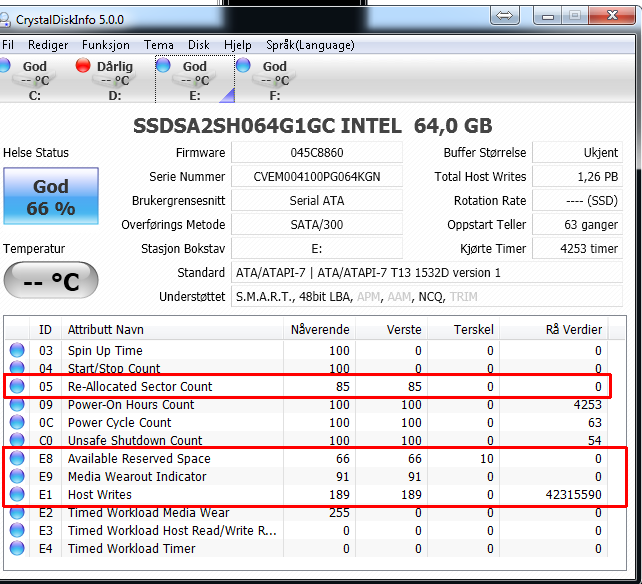Click the Attributt Navn column header
The image size is (642, 584).
(x=172, y=330)
